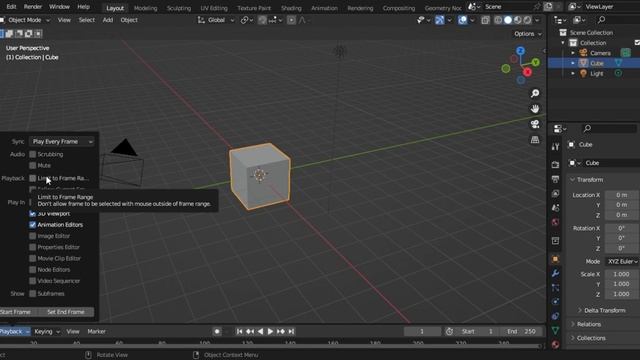Click the pan hand viewport icon
The image size is (640, 360).
[x=535, y=109]
